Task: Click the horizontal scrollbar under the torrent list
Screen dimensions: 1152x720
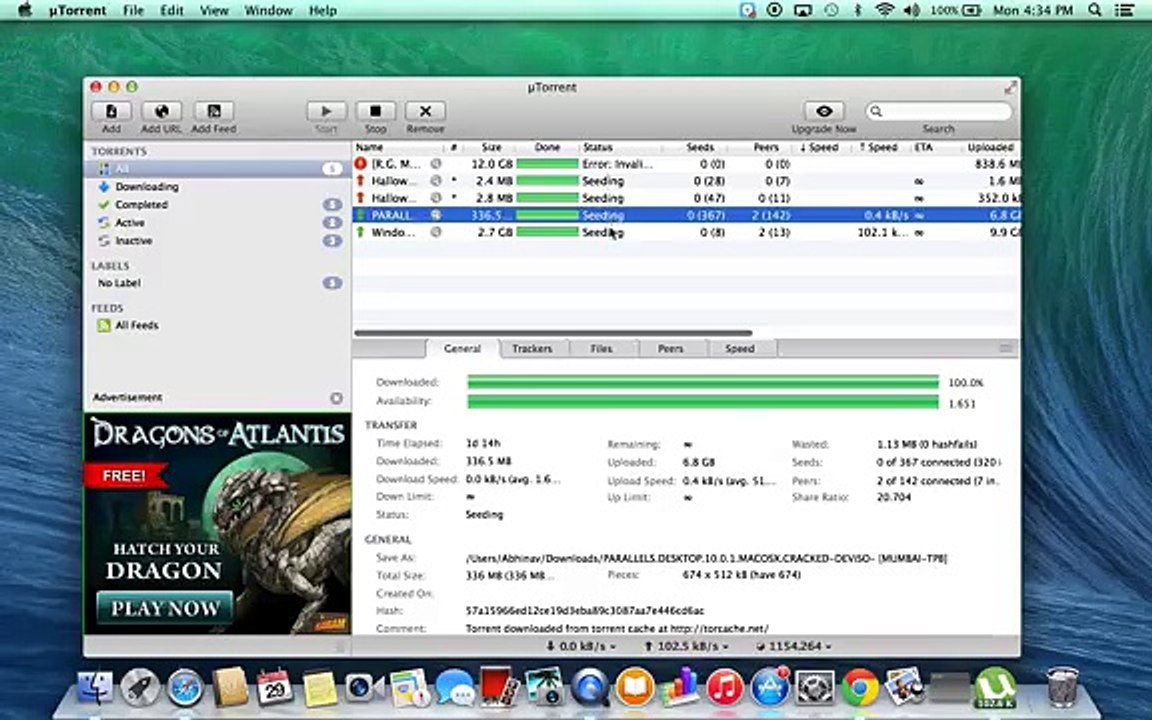Action: coord(553,333)
